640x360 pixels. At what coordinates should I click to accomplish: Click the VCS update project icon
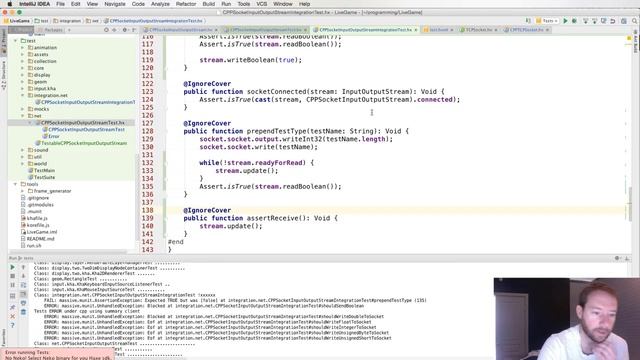(x=586, y=21)
